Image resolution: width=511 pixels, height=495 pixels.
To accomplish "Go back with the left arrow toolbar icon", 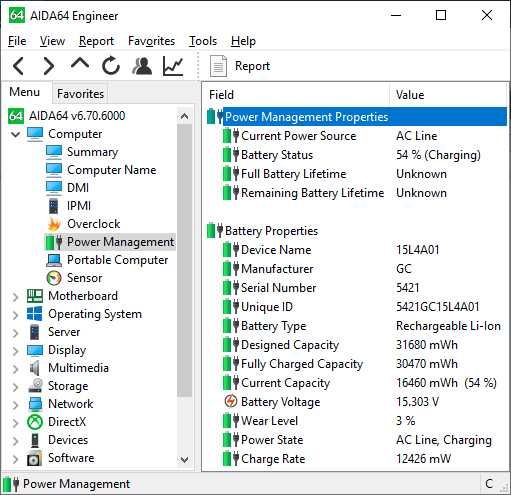I will pos(18,66).
